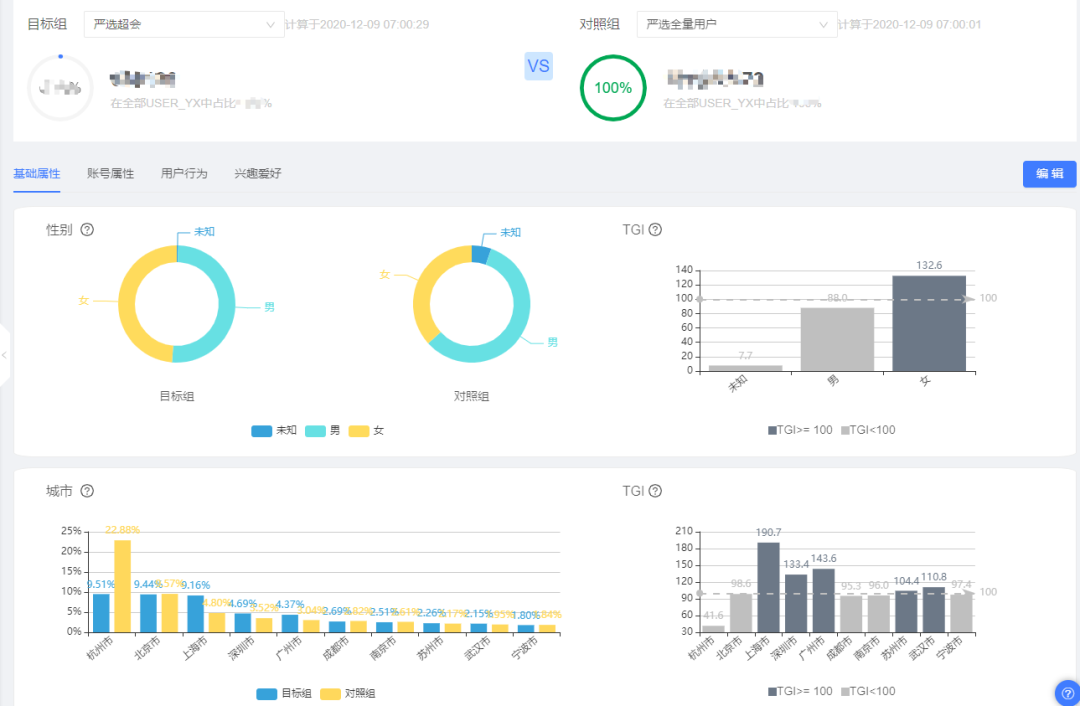1080x706 pixels.
Task: Toggle the 未知 legend item in the gender chart
Action: (273, 431)
